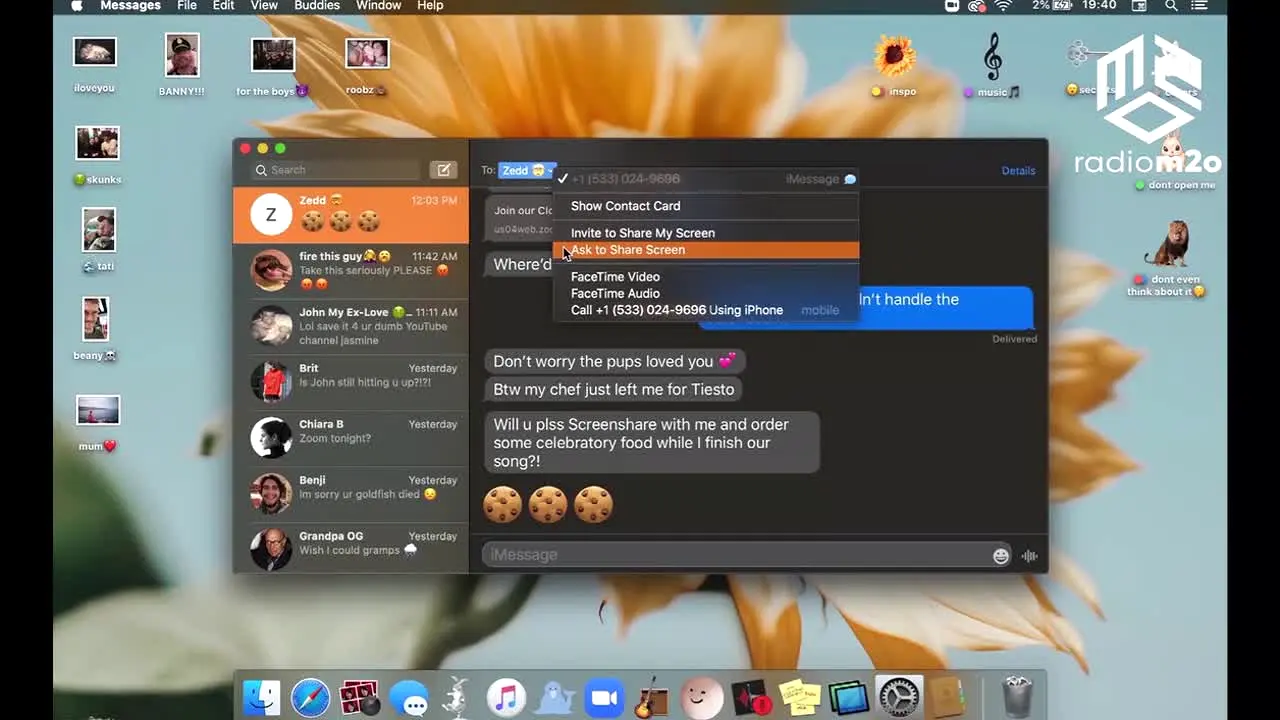Screen dimensions: 1280x720
Task: Focus the iMessage text input field
Action: click(747, 555)
